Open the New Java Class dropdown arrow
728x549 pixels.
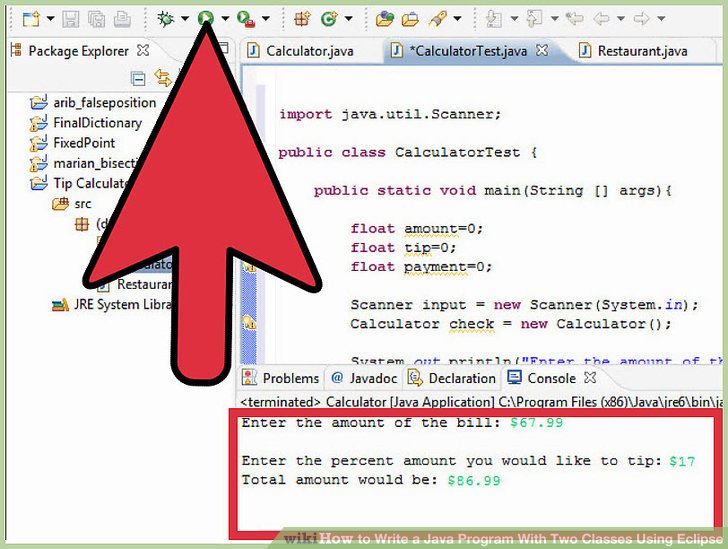[x=348, y=19]
